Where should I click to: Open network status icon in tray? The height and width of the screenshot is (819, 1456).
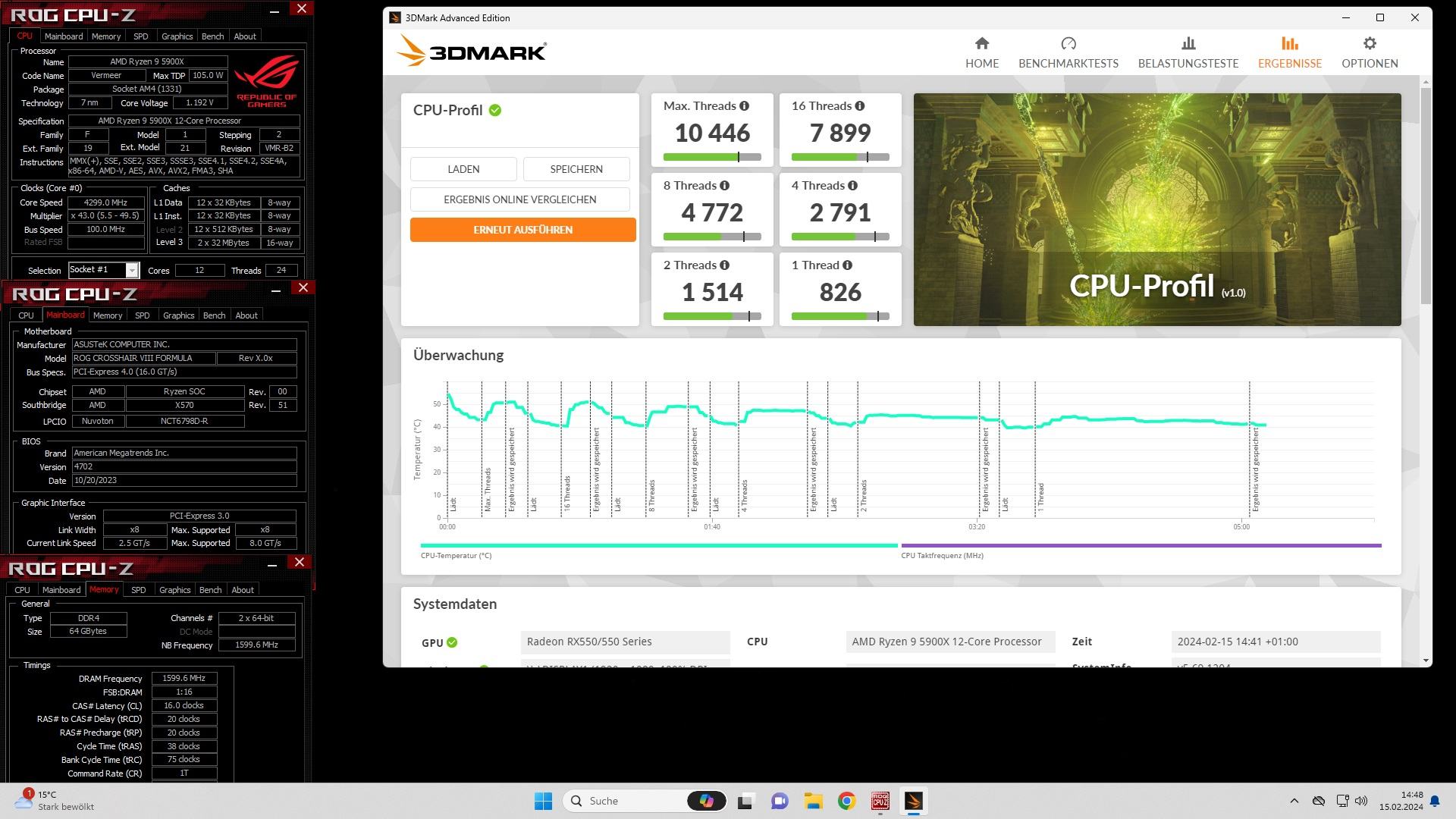(1342, 801)
